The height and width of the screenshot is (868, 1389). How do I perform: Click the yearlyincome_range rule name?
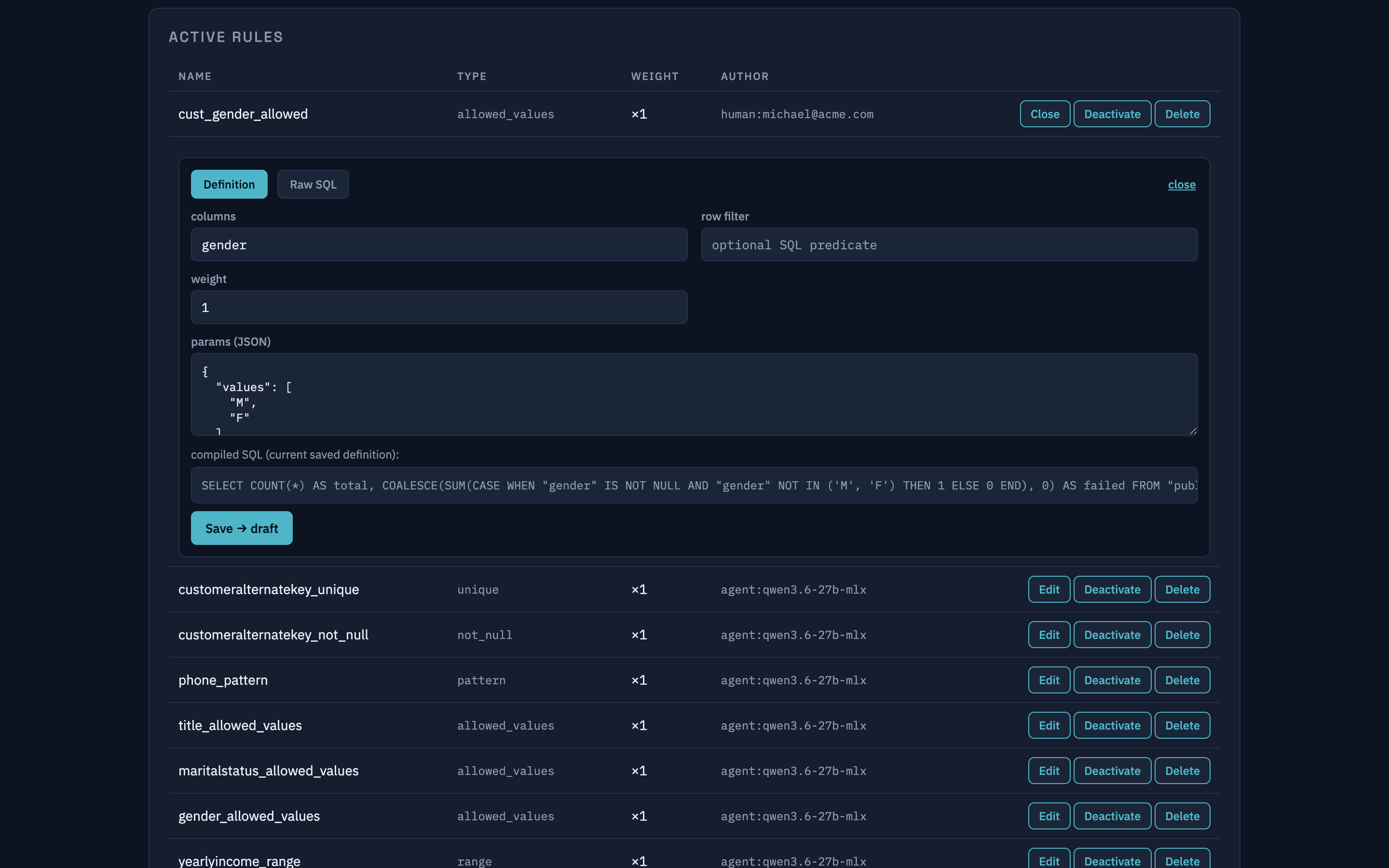[x=239, y=861]
